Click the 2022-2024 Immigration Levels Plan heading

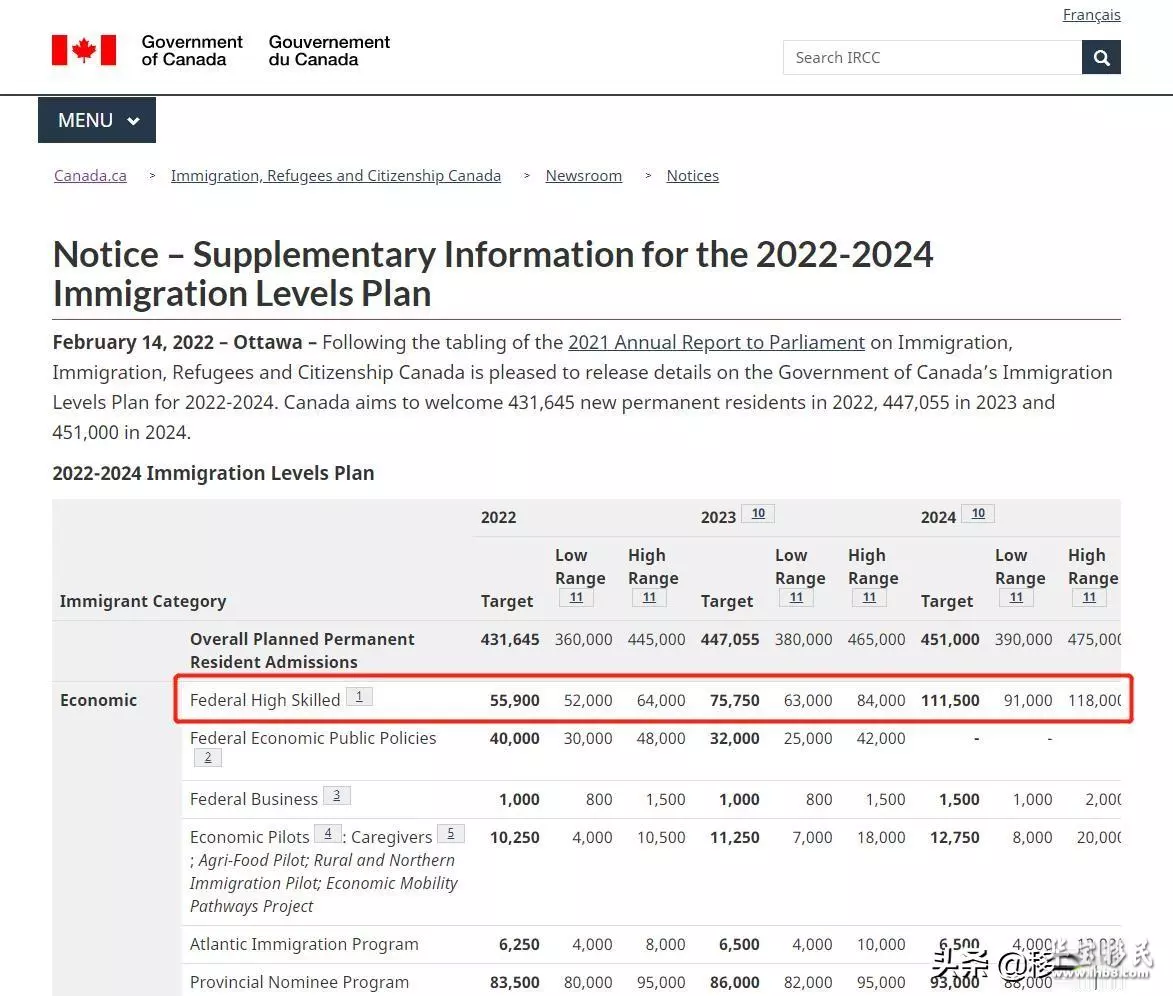(x=213, y=473)
